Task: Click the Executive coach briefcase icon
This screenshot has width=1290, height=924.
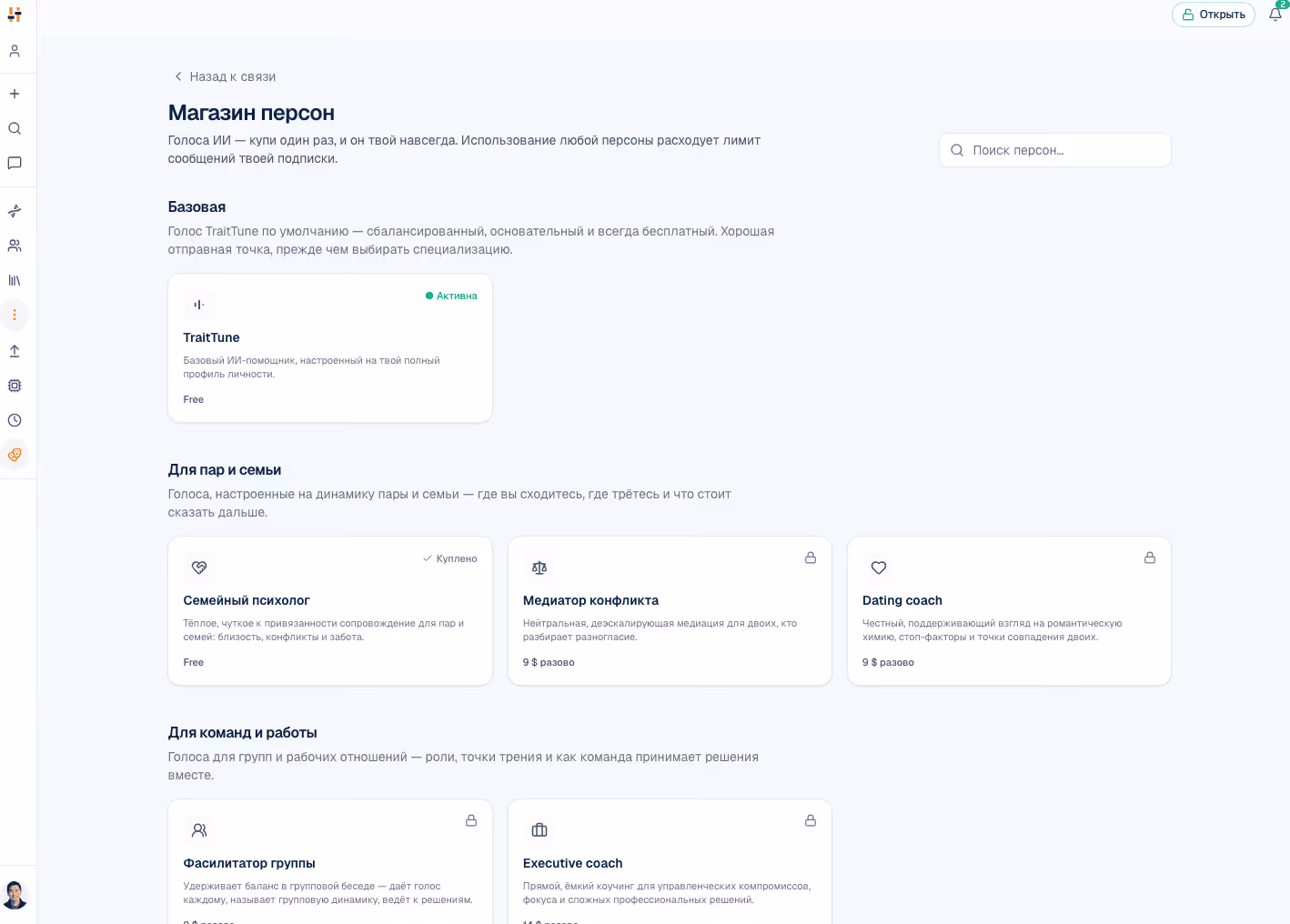Action: 539,830
